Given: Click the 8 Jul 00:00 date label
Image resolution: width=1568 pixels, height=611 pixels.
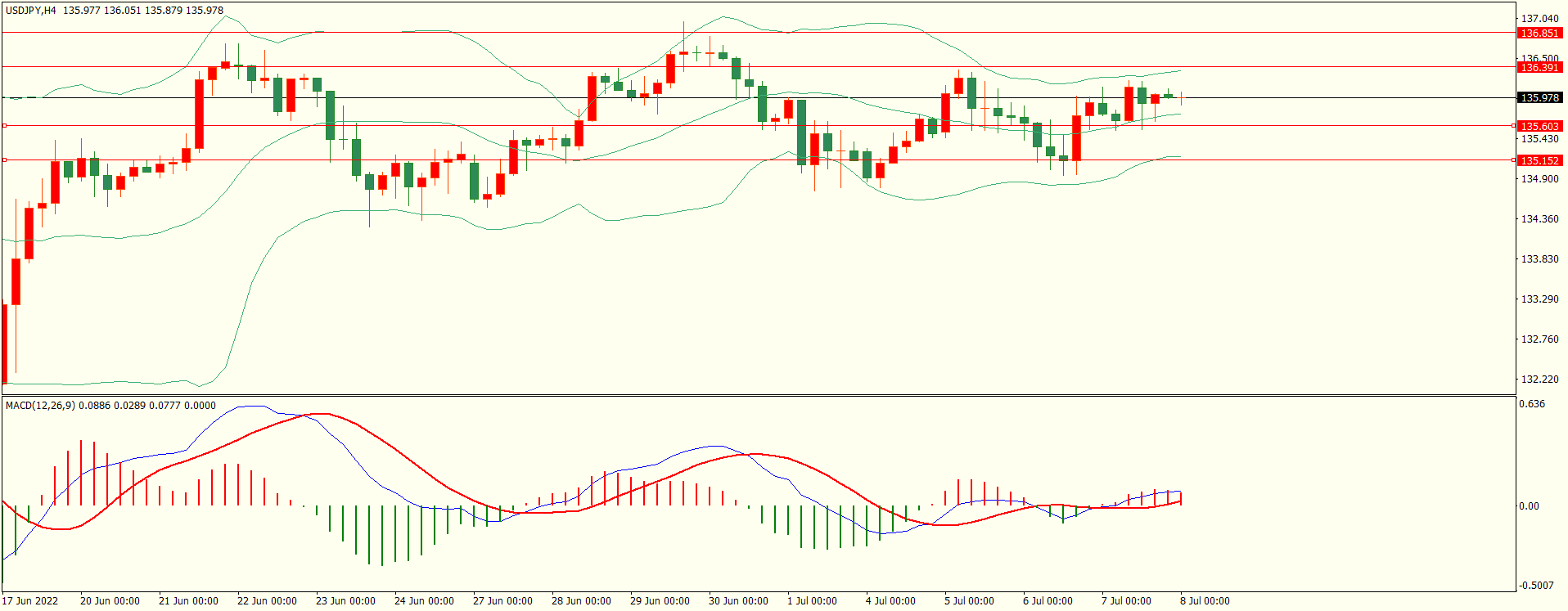Looking at the screenshot, I should pyautogui.click(x=1205, y=601).
